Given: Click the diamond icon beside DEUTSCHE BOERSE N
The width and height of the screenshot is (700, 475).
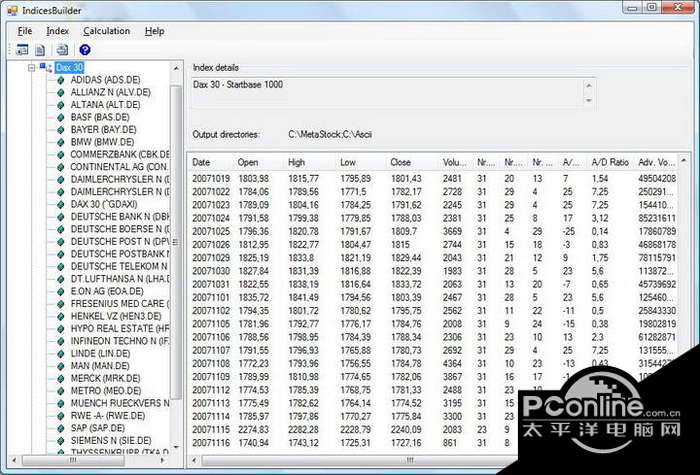Looking at the screenshot, I should [61, 229].
